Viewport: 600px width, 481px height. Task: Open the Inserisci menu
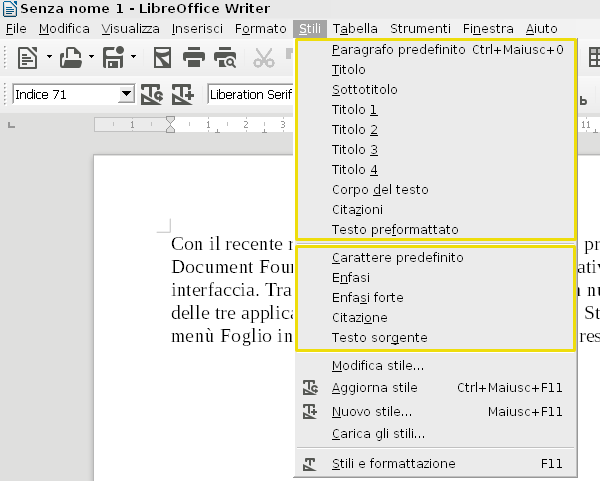coord(197,29)
